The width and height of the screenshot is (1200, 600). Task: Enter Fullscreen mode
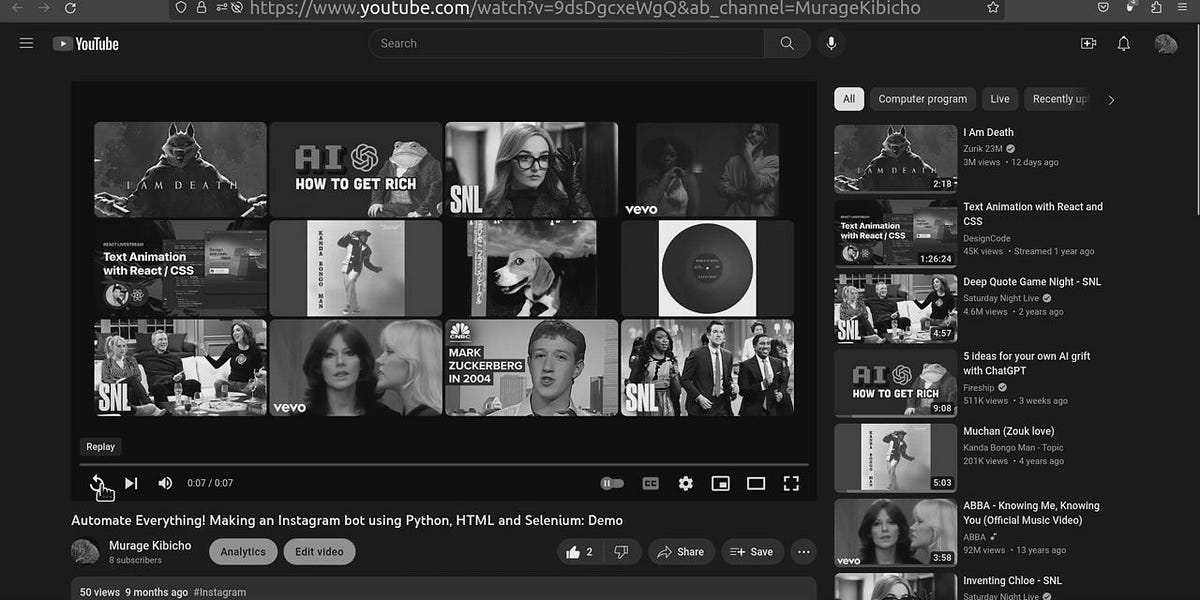point(790,483)
